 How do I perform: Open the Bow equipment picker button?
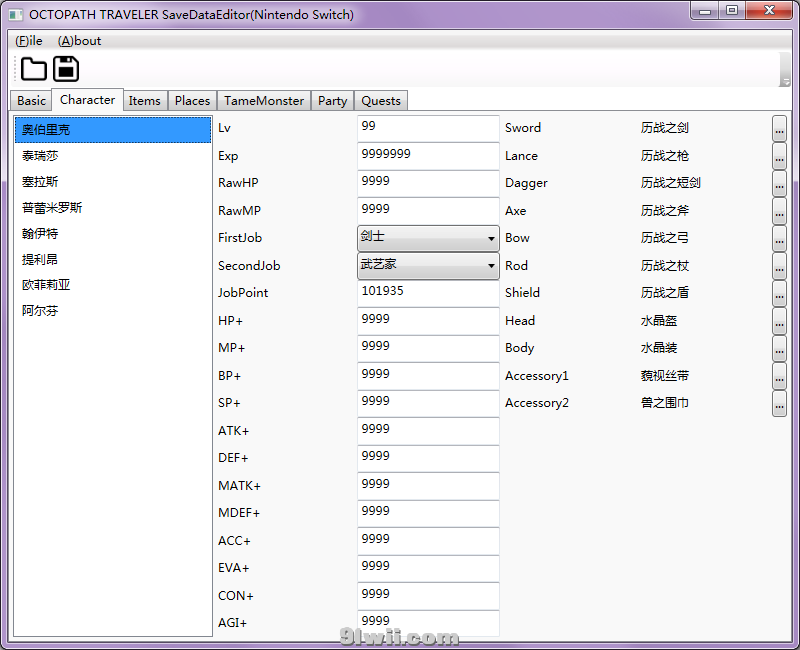779,238
